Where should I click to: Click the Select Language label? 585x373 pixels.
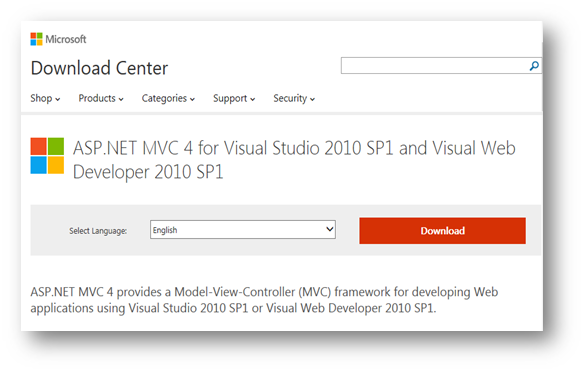(98, 231)
